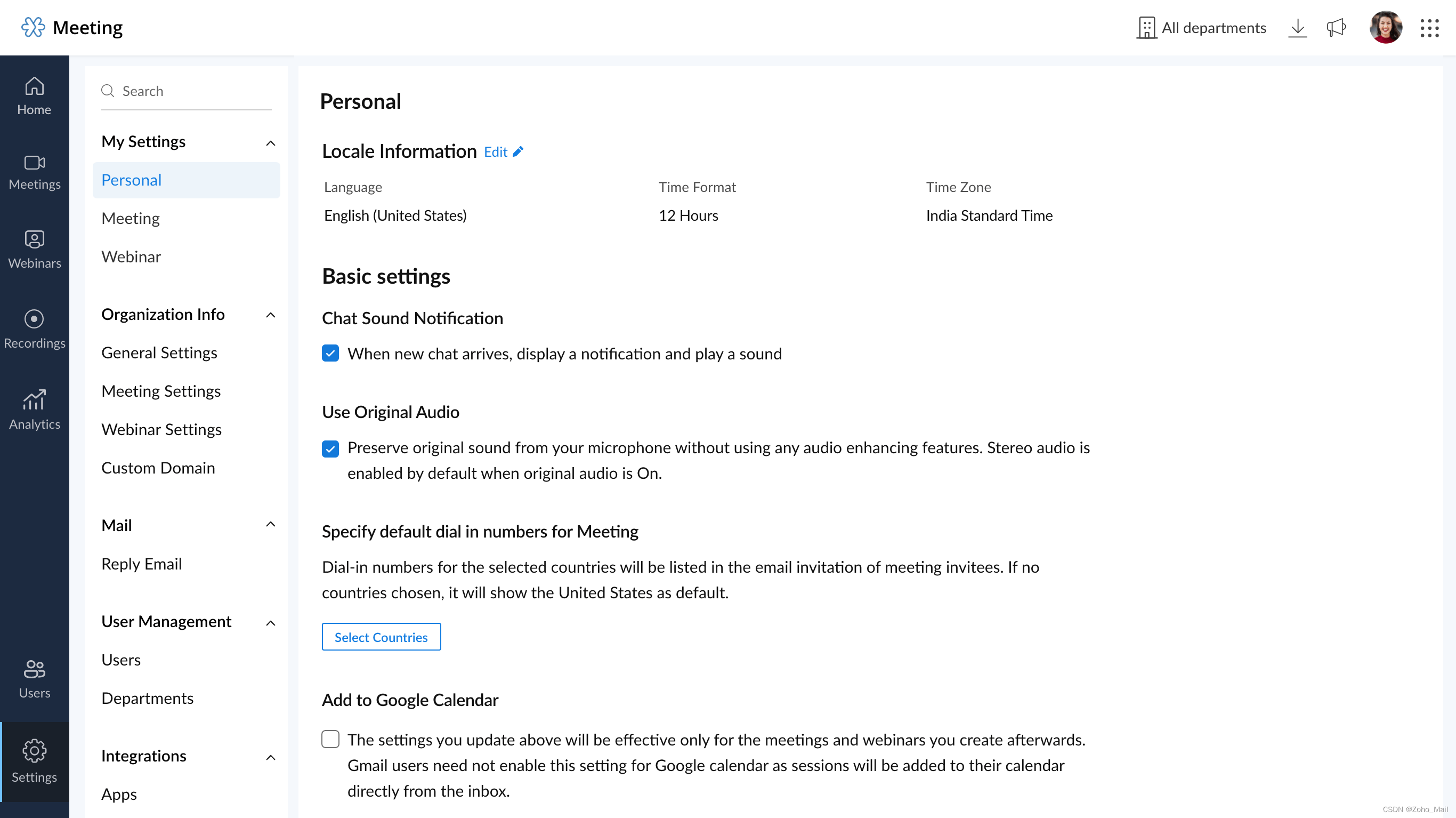1456x818 pixels.
Task: Open the Webinar Settings menu item
Action: 161,429
